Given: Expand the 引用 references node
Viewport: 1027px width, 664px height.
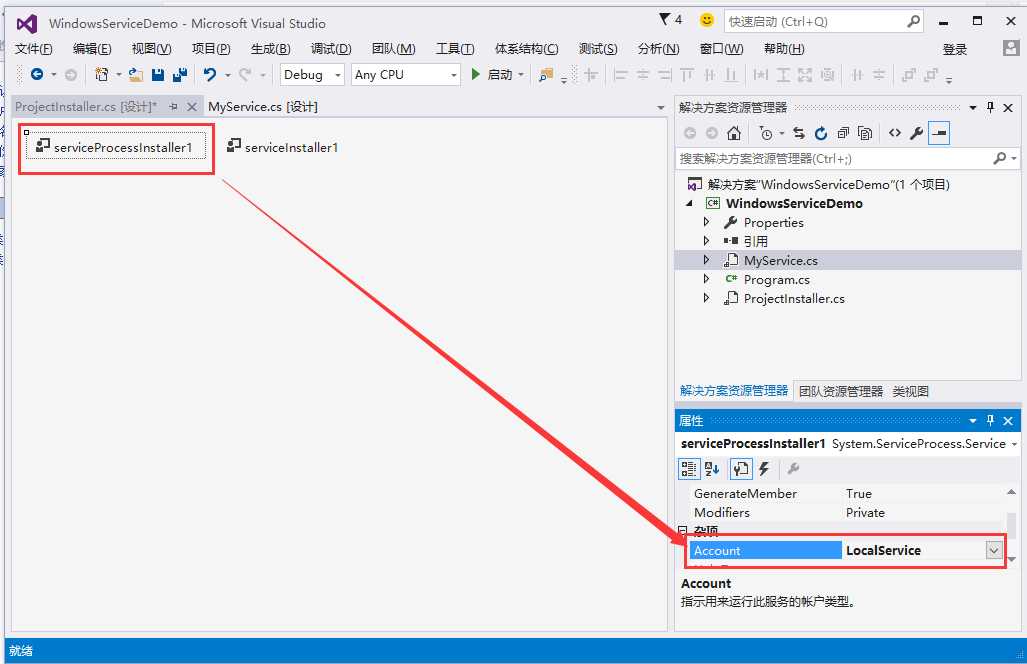Looking at the screenshot, I should tap(706, 241).
